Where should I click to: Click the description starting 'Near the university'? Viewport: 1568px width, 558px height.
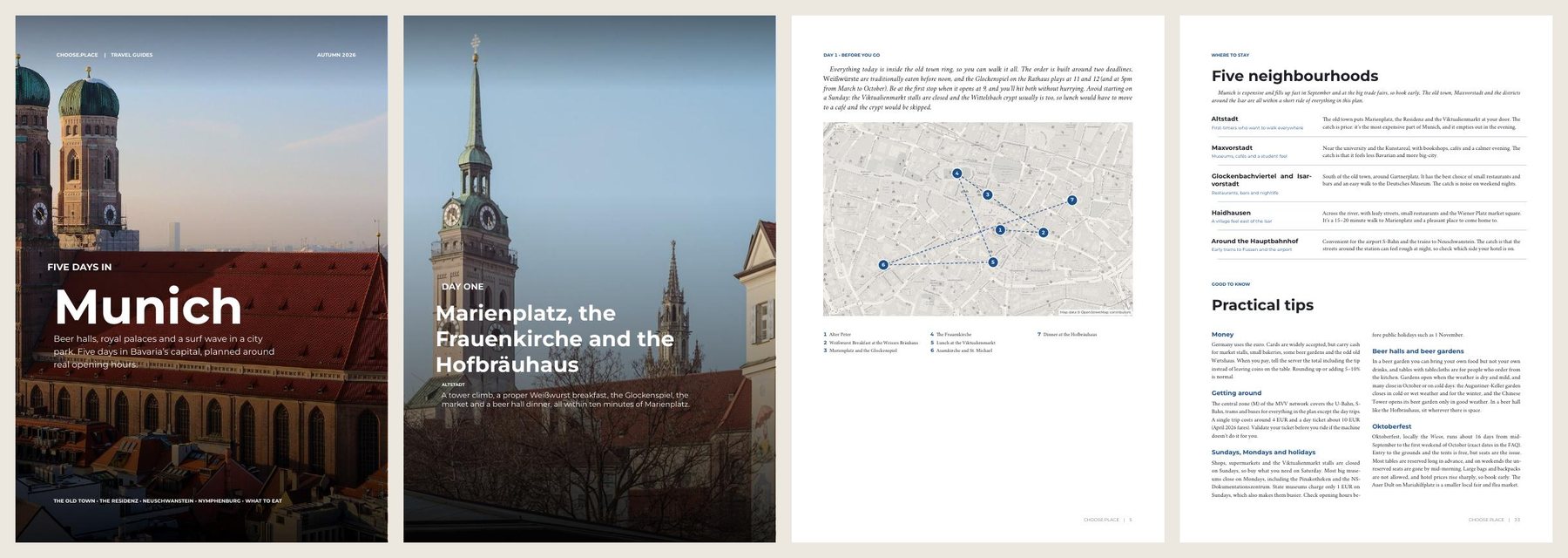[1421, 152]
